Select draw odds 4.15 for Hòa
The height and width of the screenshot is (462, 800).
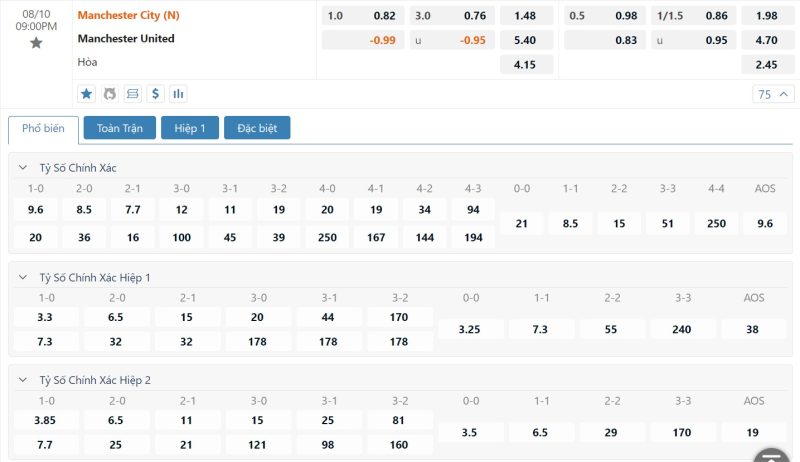point(526,65)
